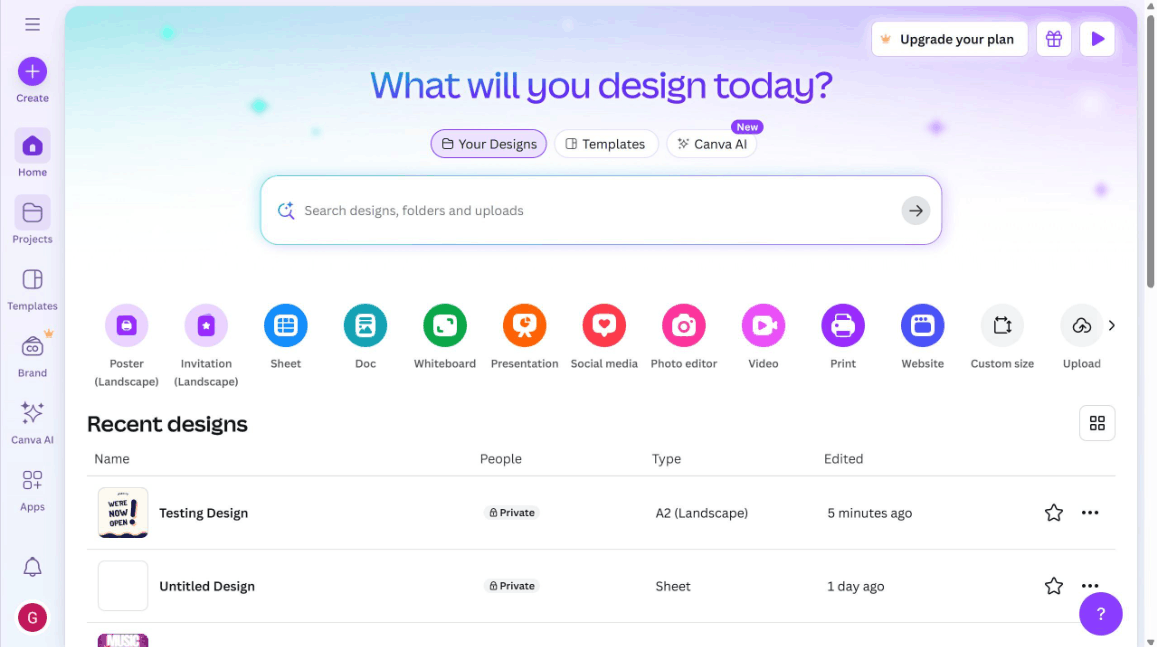Click the 'Sheet' type cell of Untitled Design
The image size is (1157, 647).
[673, 586]
